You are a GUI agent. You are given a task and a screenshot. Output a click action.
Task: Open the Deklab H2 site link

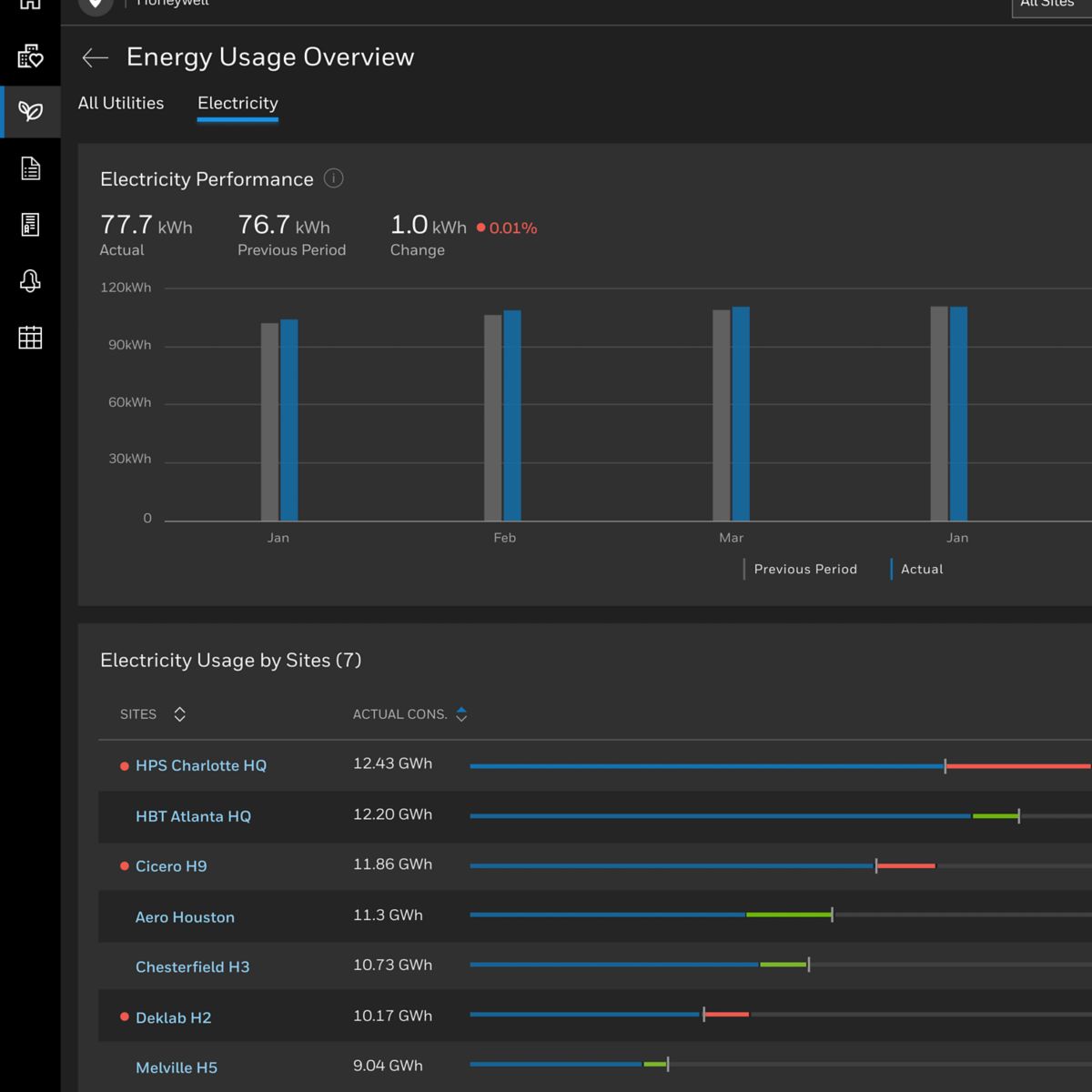173,1018
